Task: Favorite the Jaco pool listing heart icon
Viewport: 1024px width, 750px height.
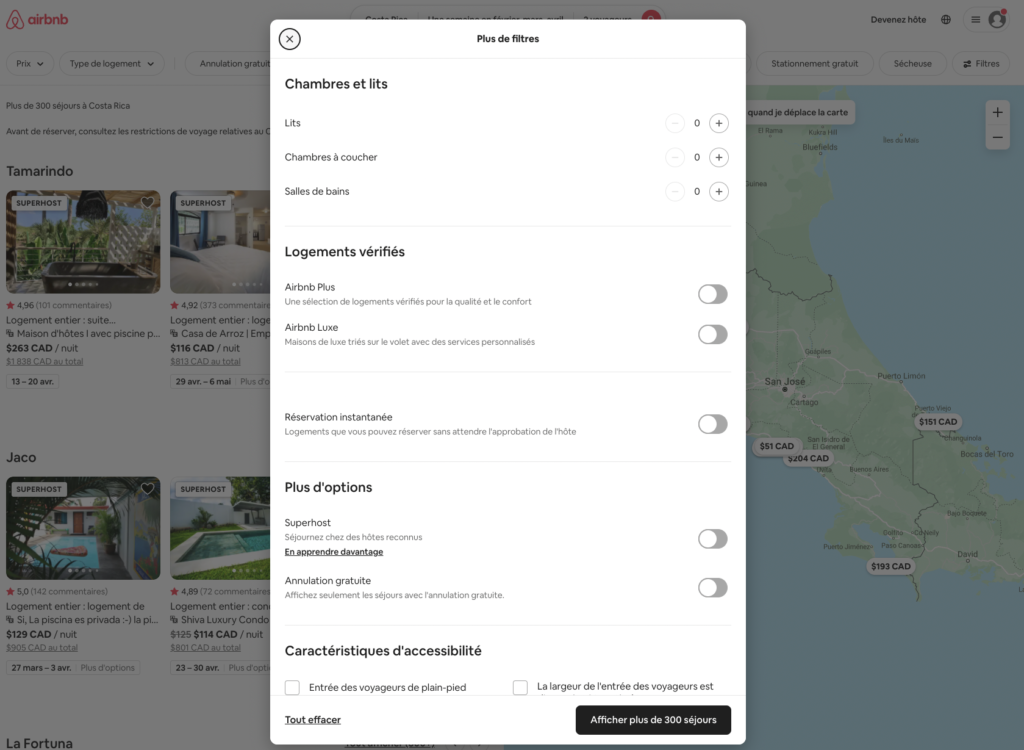Action: [x=147, y=489]
